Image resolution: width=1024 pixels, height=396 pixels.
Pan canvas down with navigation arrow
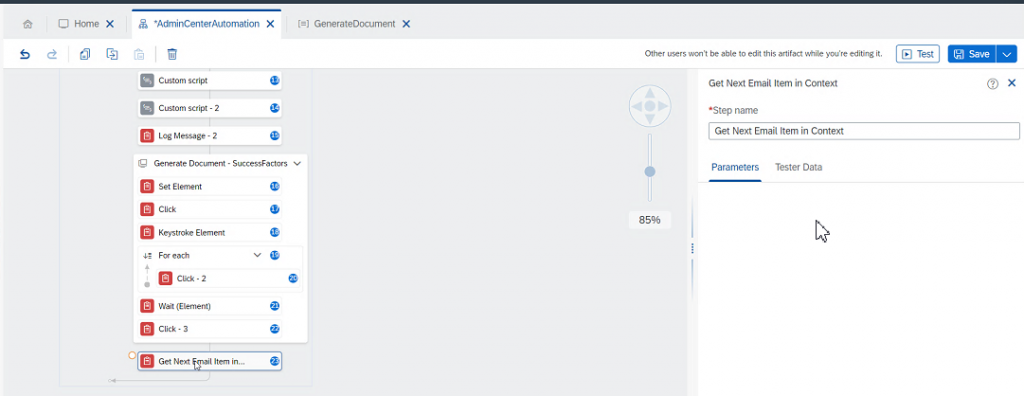pyautogui.click(x=650, y=120)
